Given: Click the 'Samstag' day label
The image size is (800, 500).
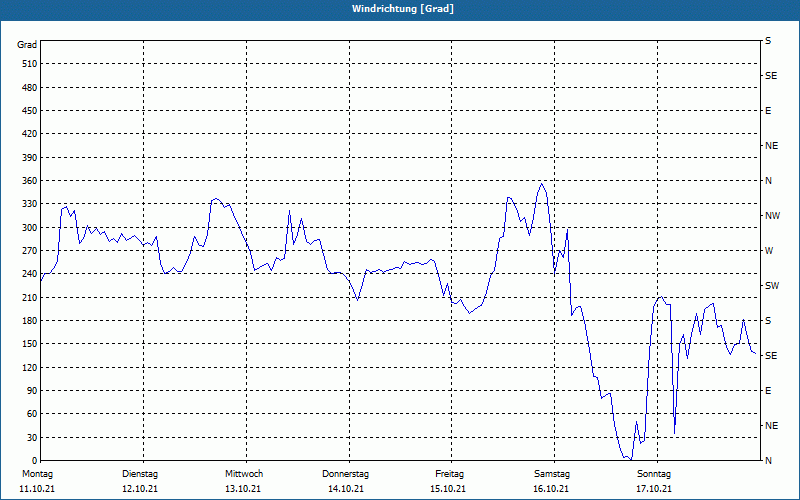Looking at the screenshot, I should tap(552, 474).
